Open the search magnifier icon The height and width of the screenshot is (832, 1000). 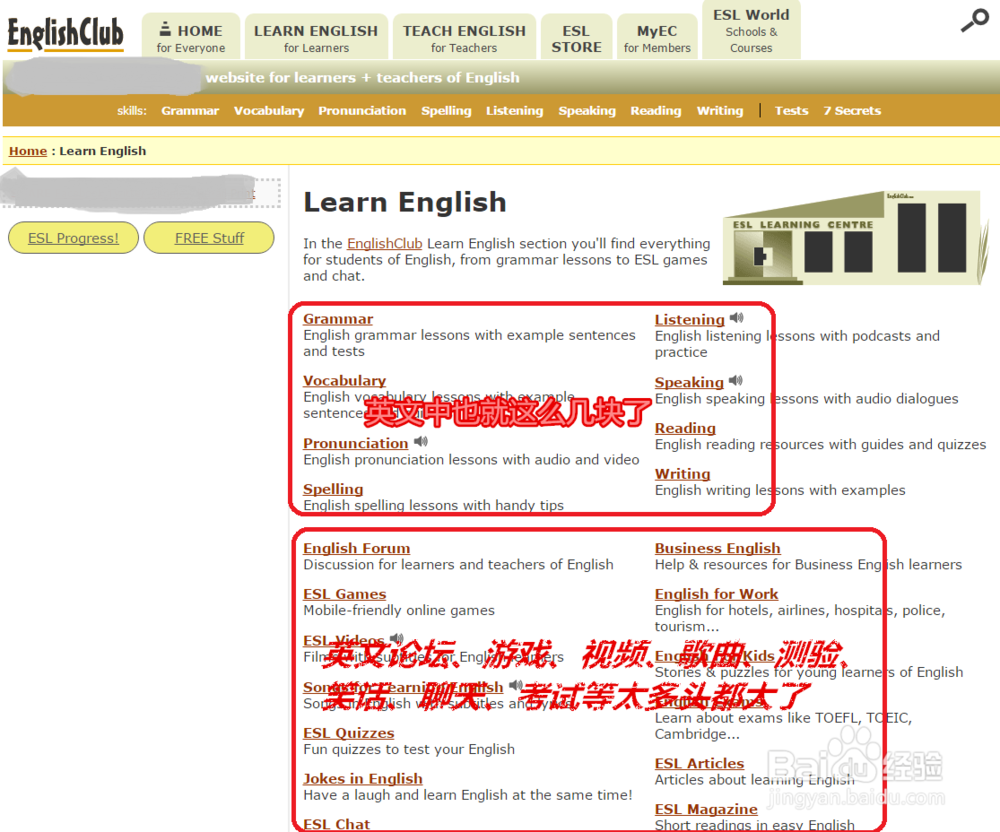coord(974,20)
